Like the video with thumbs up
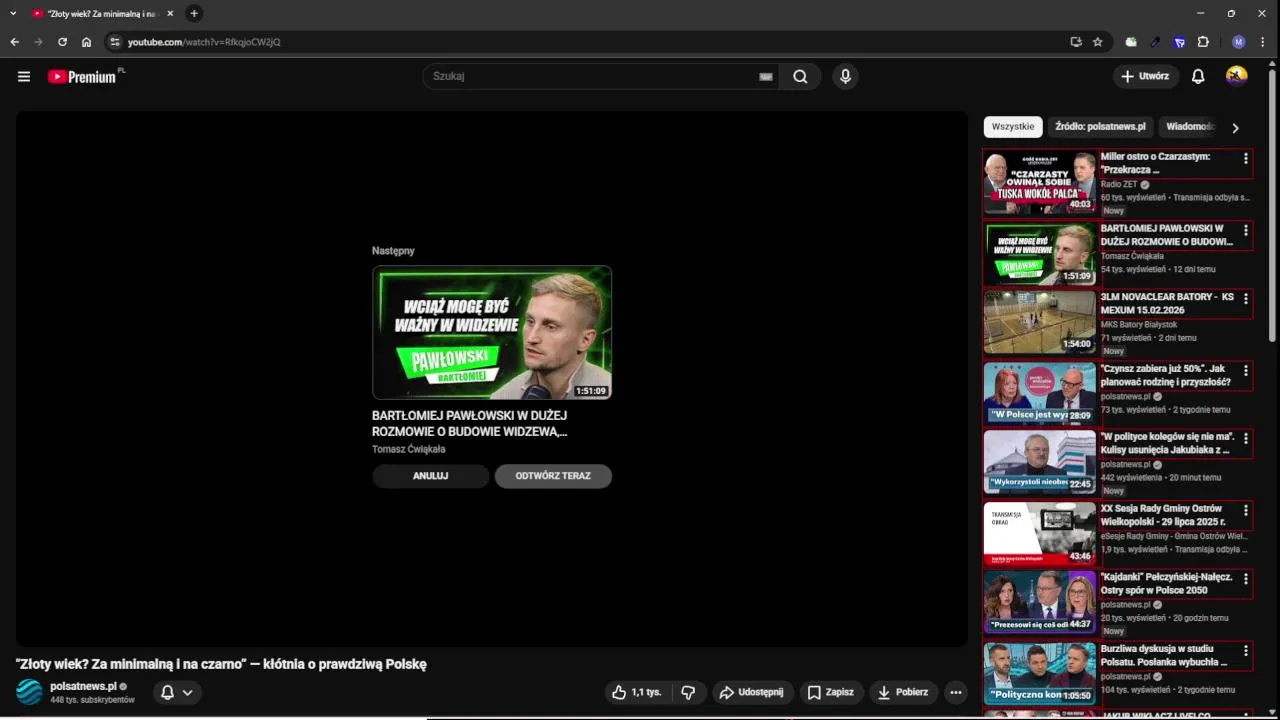This screenshot has width=1280, height=720. coord(636,692)
